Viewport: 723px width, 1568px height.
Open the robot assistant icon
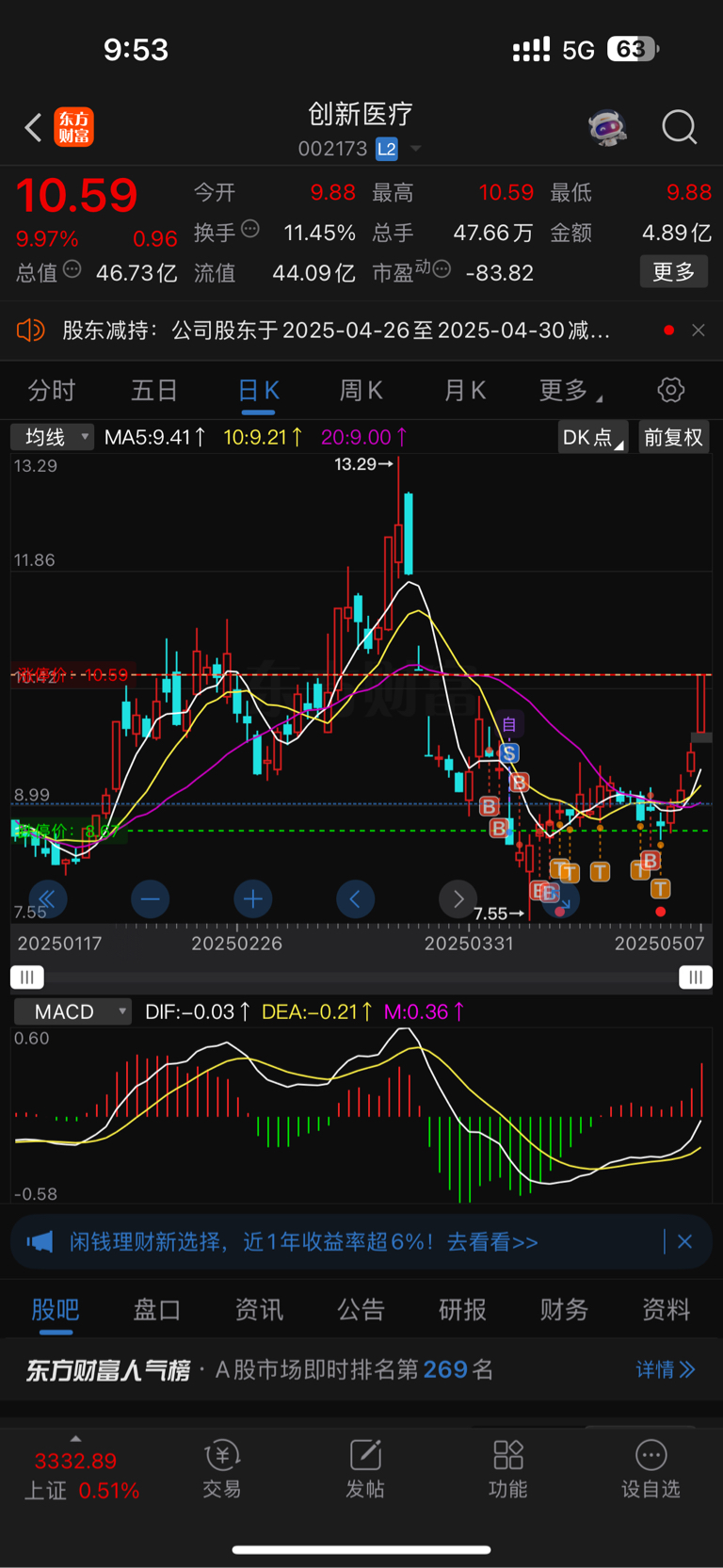click(607, 127)
